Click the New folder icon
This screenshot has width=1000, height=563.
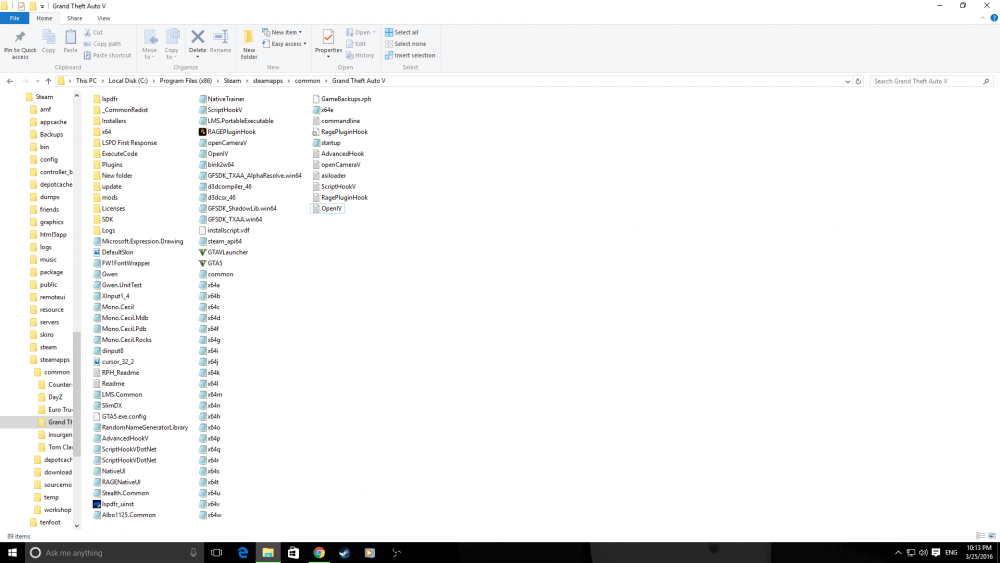[249, 43]
